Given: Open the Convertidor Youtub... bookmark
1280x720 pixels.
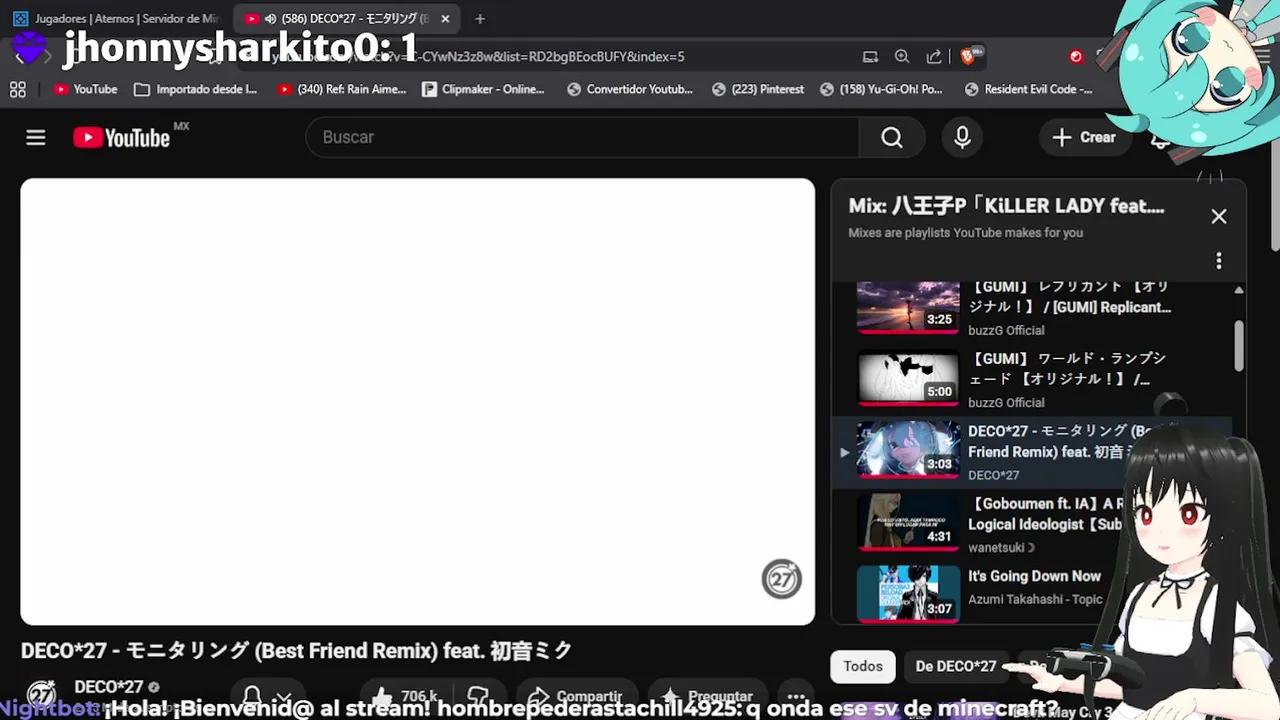Looking at the screenshot, I should 630,89.
